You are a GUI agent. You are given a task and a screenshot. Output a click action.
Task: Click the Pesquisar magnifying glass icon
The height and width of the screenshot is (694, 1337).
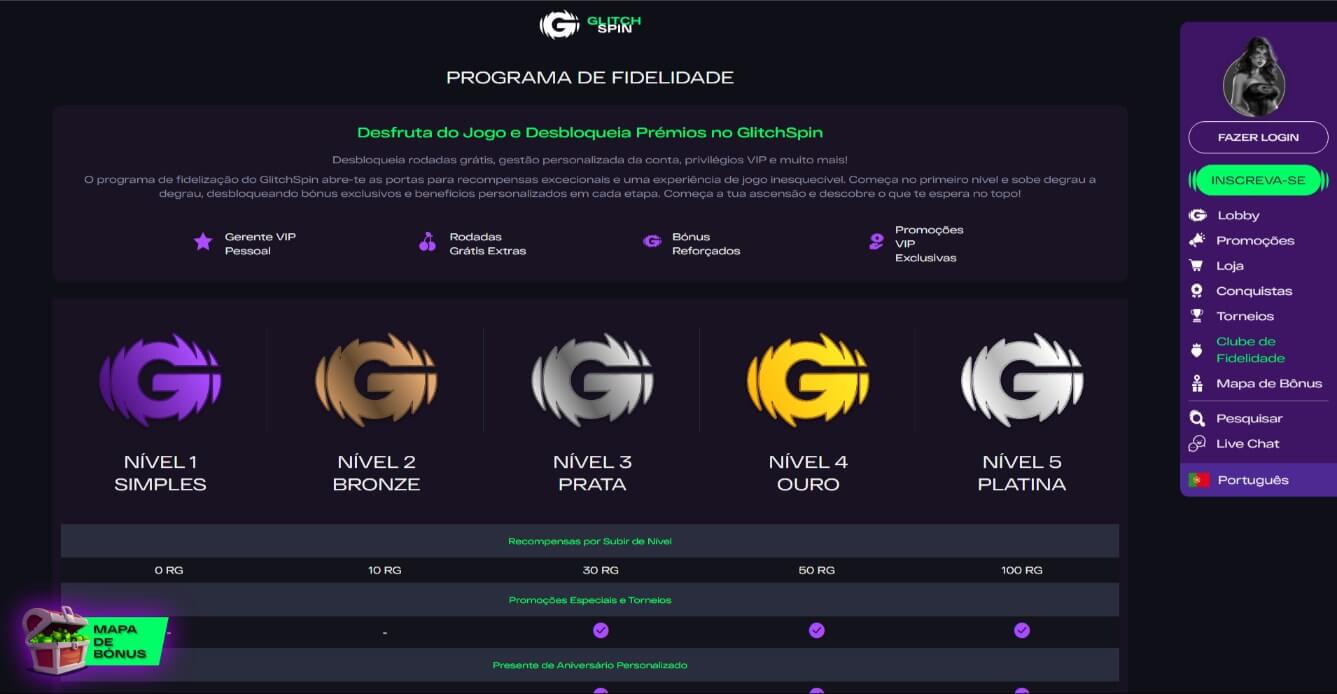click(x=1197, y=418)
